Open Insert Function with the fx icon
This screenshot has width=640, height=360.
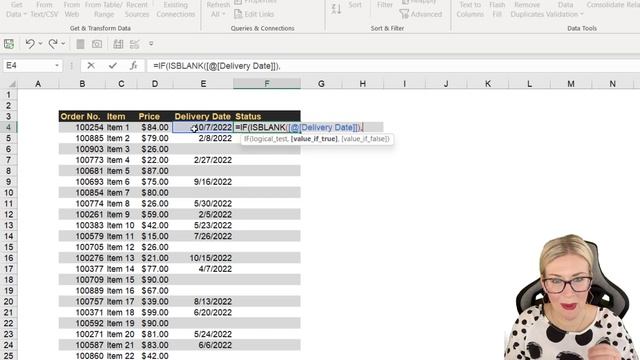133,65
